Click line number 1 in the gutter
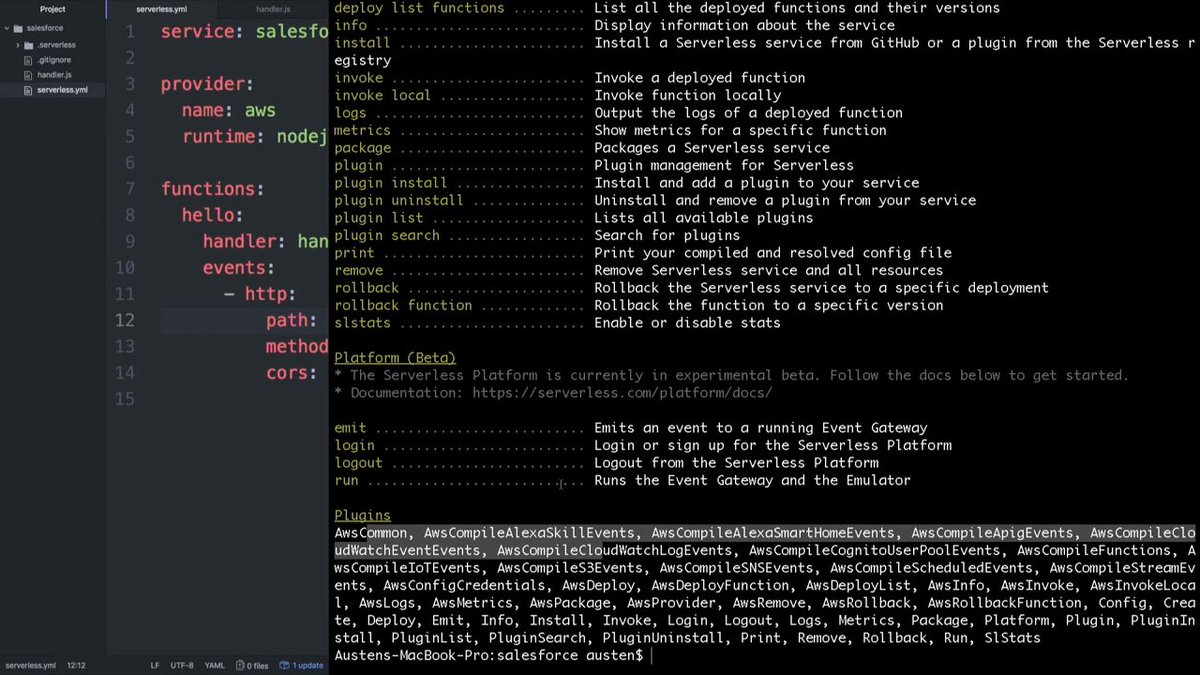 [x=129, y=32]
